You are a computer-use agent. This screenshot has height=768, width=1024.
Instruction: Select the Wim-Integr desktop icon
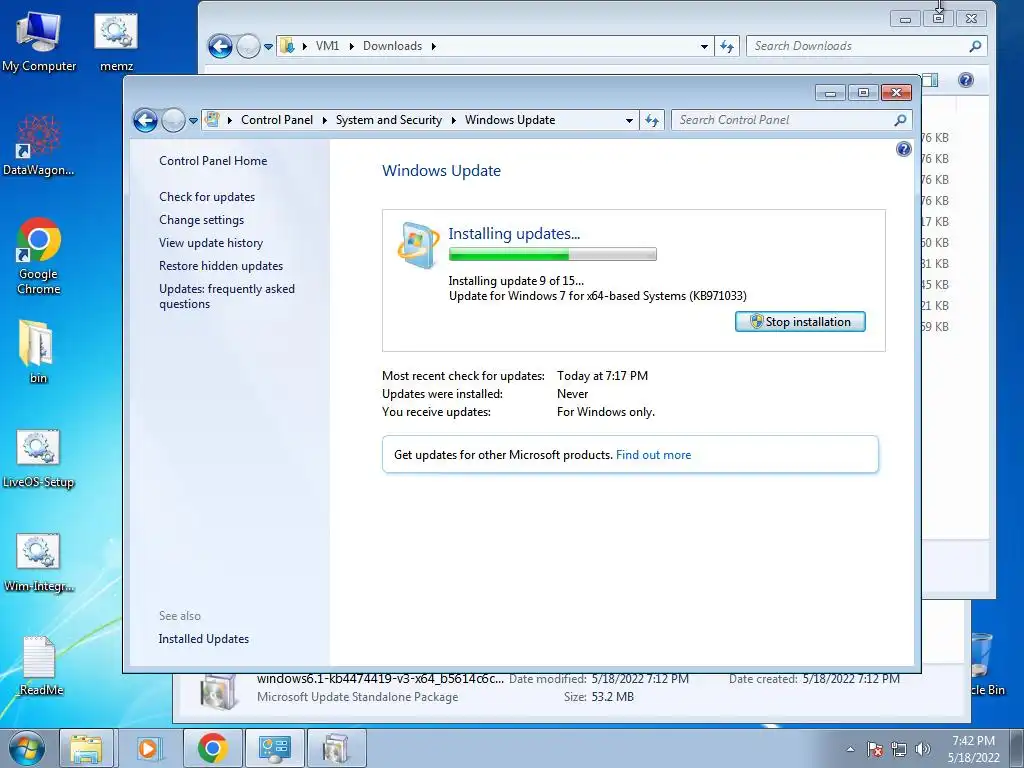click(x=38, y=562)
